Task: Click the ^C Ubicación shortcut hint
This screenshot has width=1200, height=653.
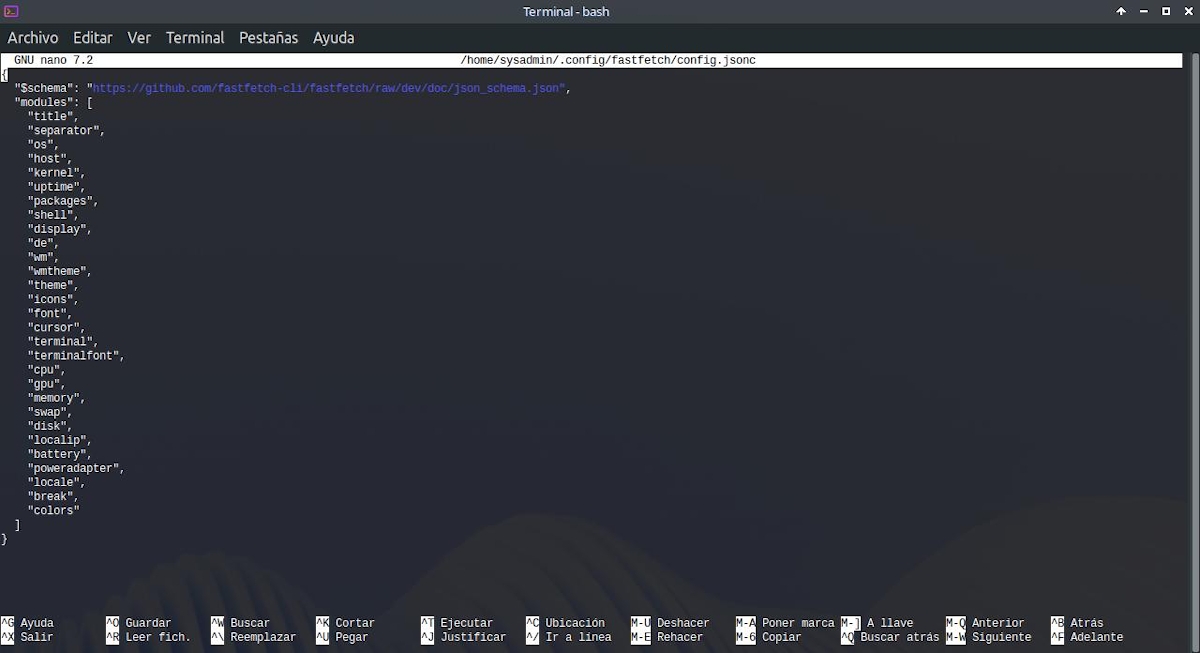Action: [x=566, y=623]
